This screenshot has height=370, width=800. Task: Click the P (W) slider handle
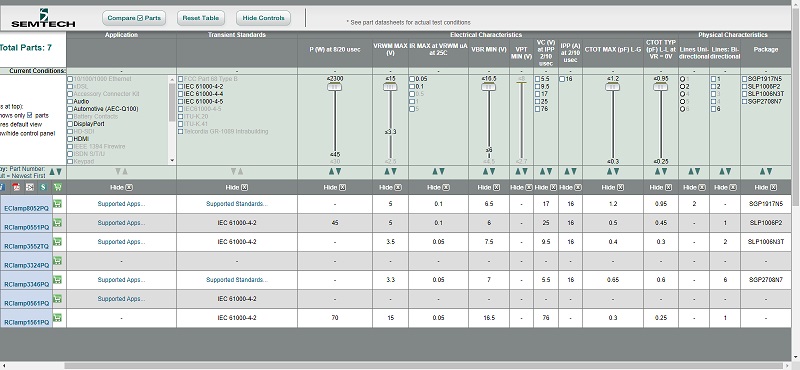(x=335, y=87)
